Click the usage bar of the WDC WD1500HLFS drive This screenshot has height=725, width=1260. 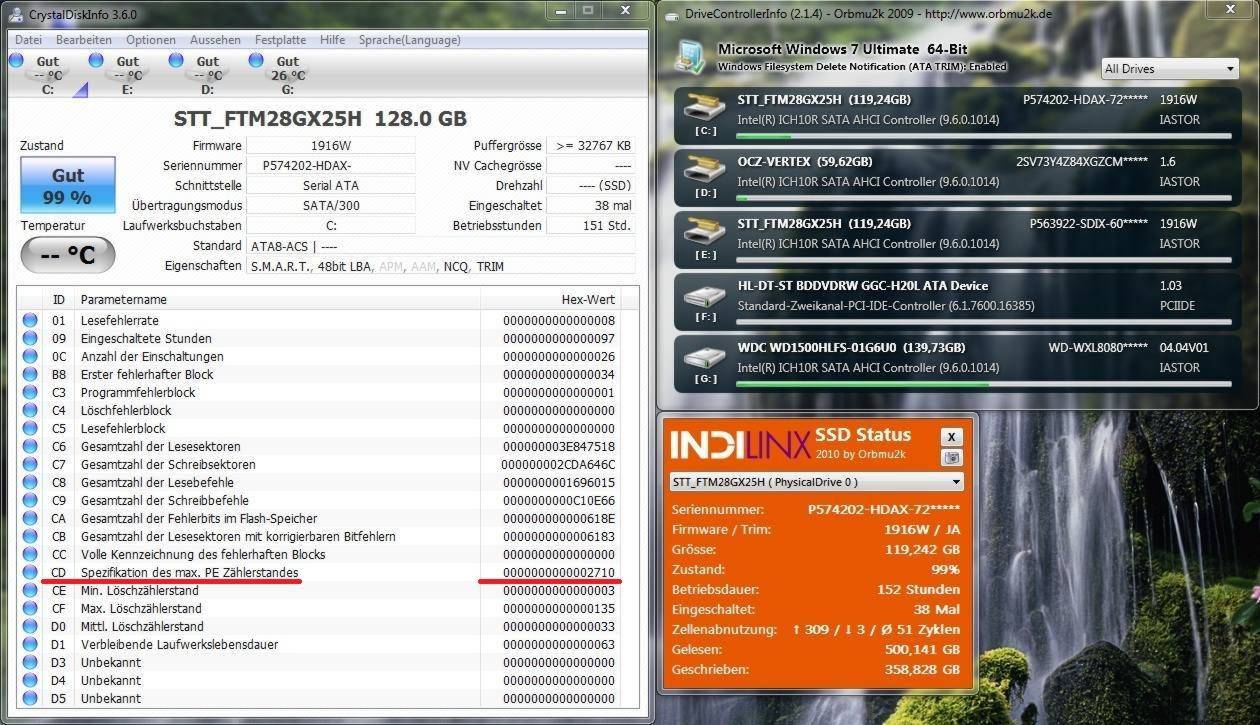coord(984,383)
